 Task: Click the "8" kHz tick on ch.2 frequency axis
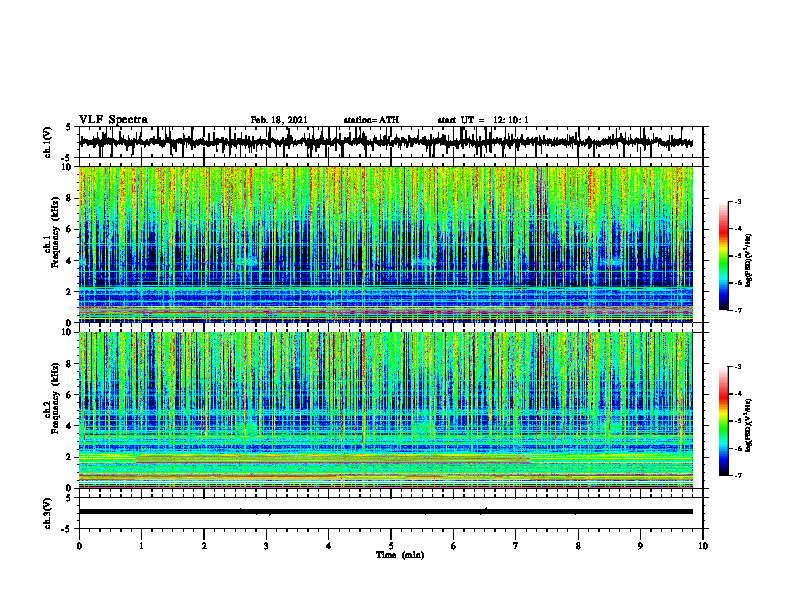(70, 364)
